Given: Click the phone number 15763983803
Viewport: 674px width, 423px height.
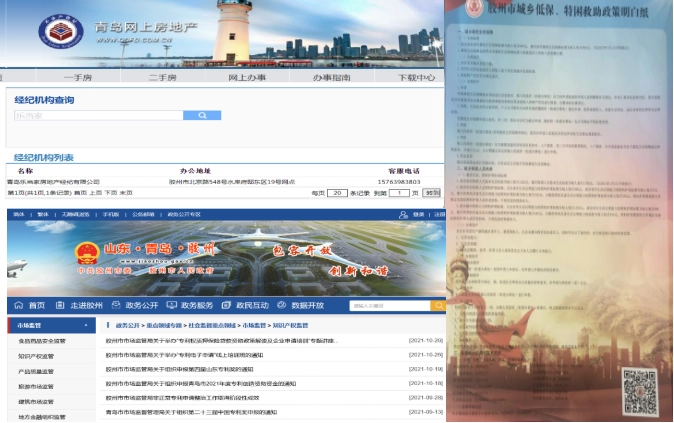Looking at the screenshot, I should click(399, 182).
